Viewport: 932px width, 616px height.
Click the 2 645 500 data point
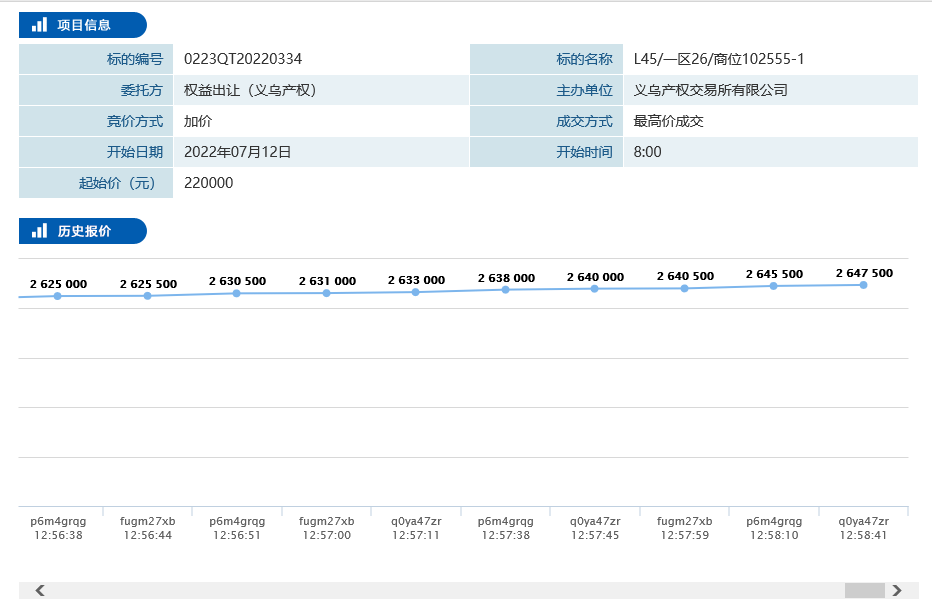(x=774, y=286)
